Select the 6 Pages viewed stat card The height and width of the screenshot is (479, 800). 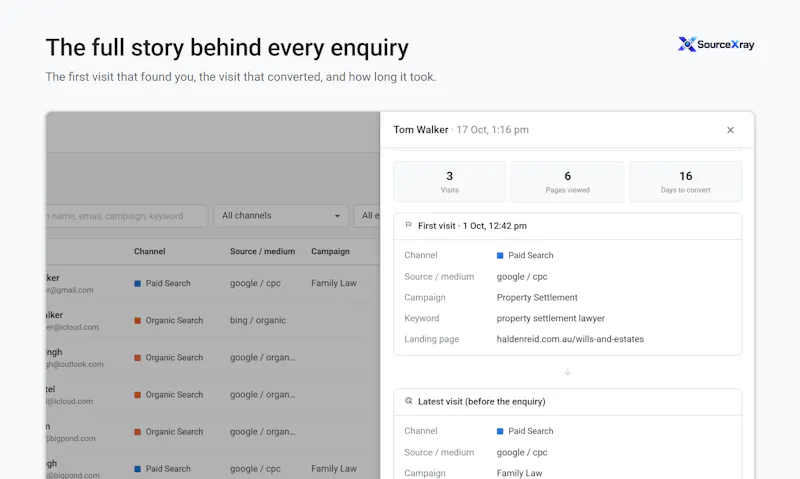tap(567, 182)
